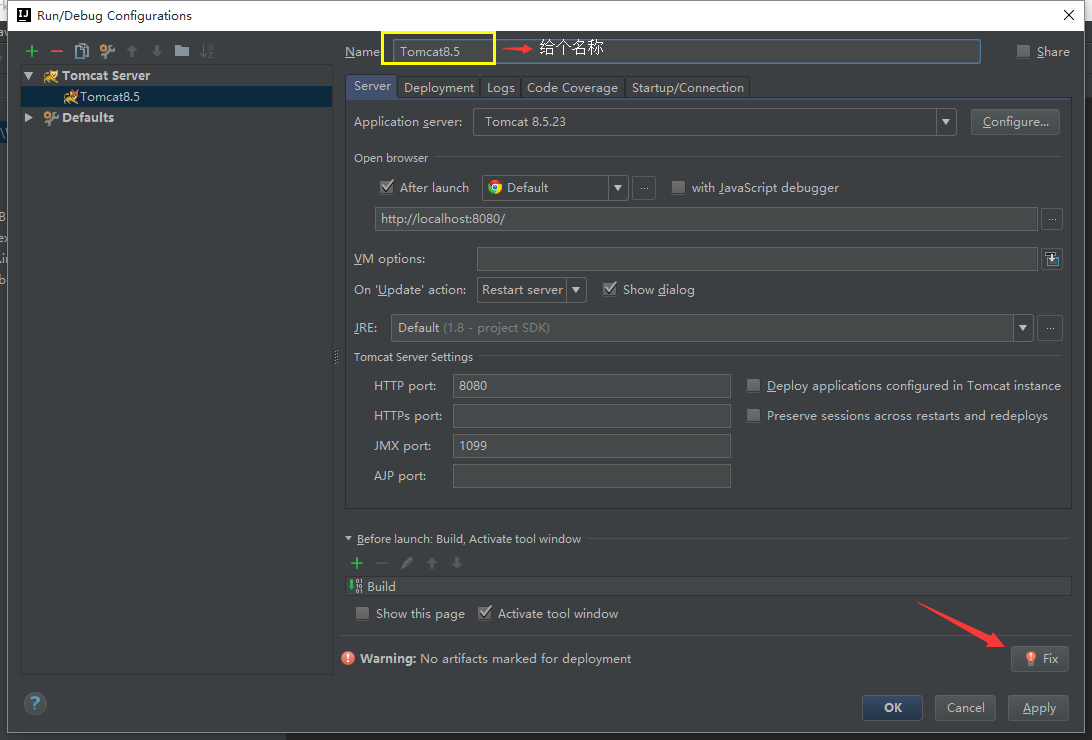1092x740 pixels.
Task: Collapse the Before launch section
Action: 348,539
